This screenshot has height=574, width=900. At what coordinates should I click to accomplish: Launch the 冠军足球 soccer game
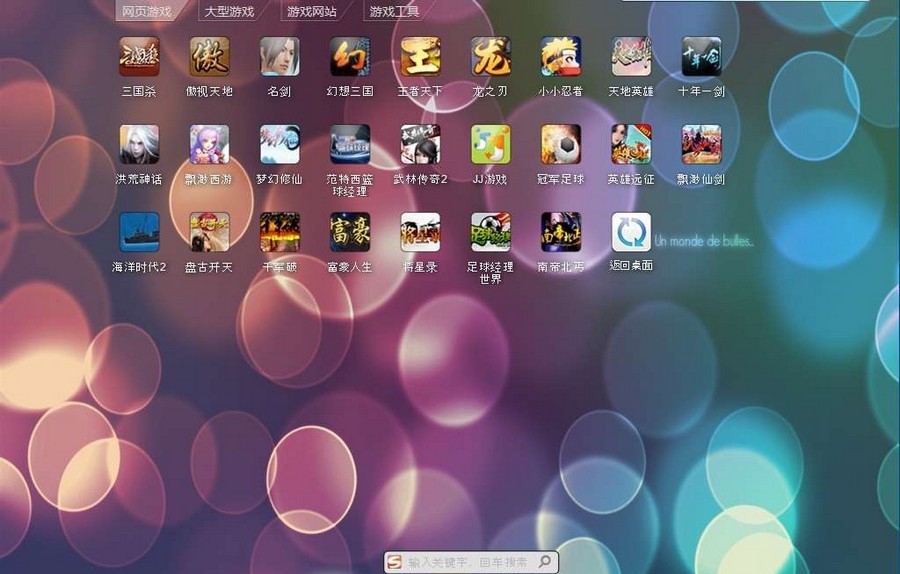coord(561,145)
